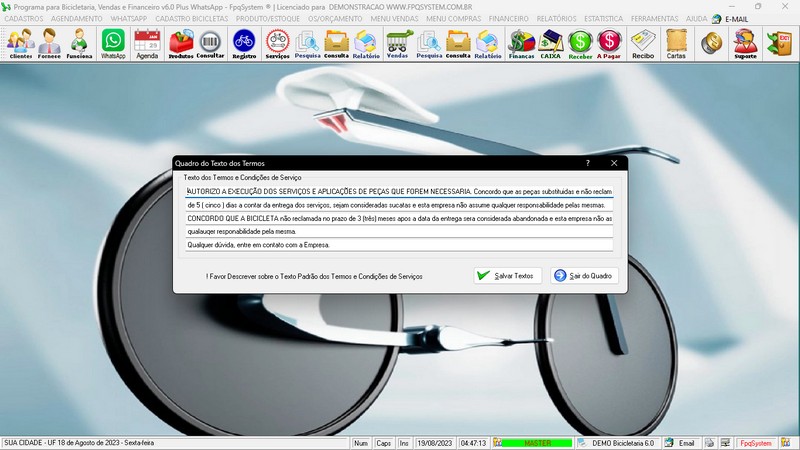Open the MENU VENDAS menu

(394, 19)
